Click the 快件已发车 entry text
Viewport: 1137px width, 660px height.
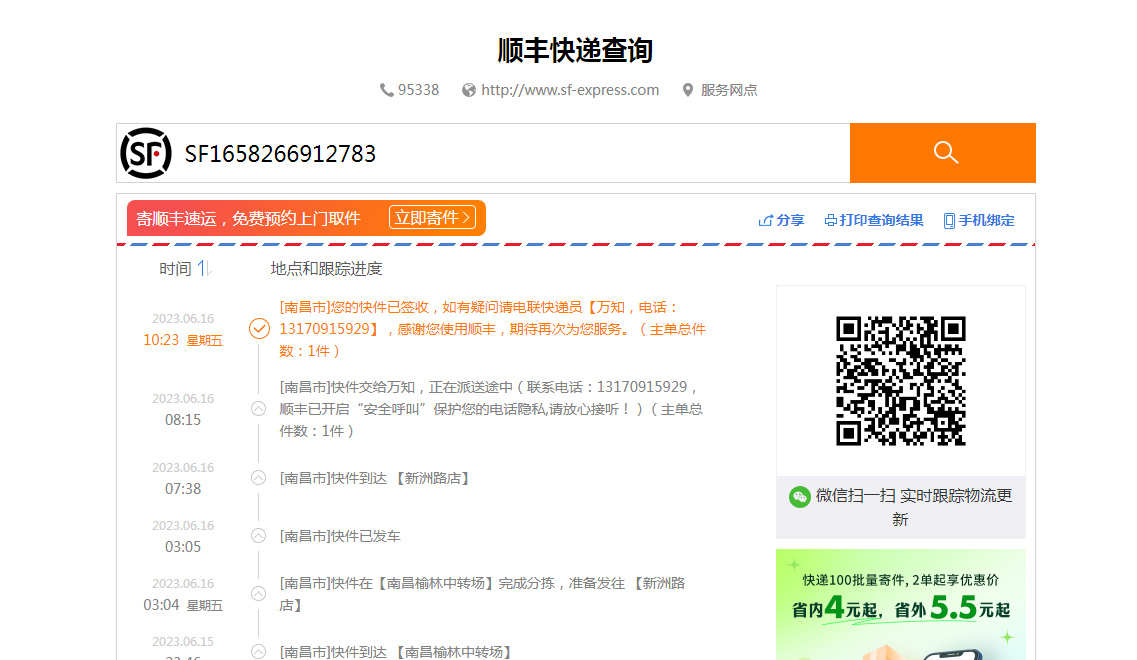[340, 536]
